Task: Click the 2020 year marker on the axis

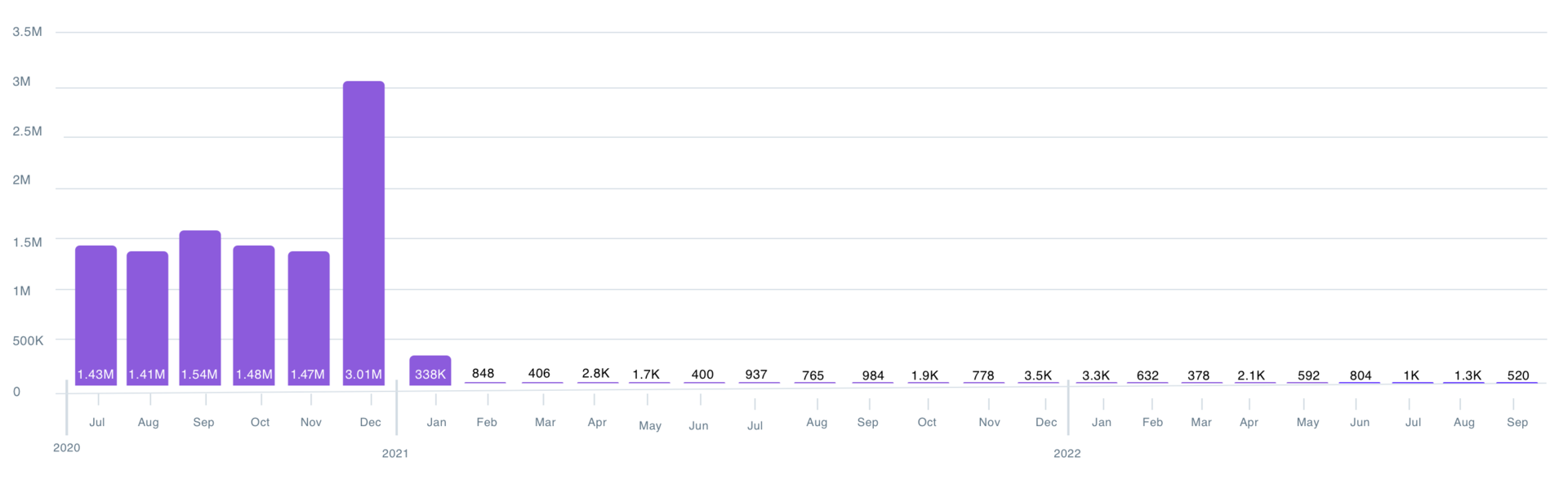Action: point(67,447)
